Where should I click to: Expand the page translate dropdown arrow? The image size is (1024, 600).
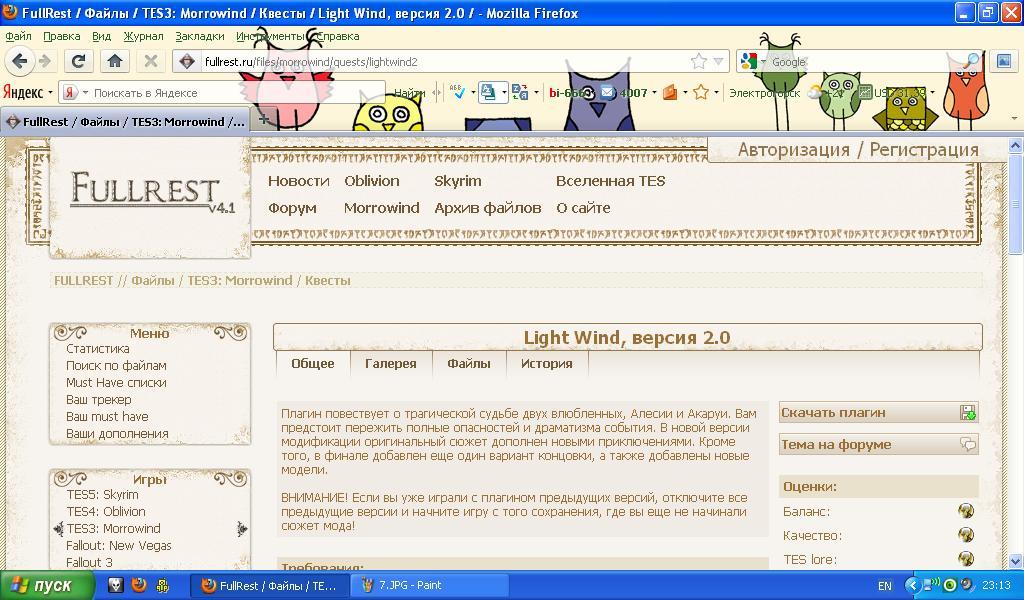[x=504, y=93]
